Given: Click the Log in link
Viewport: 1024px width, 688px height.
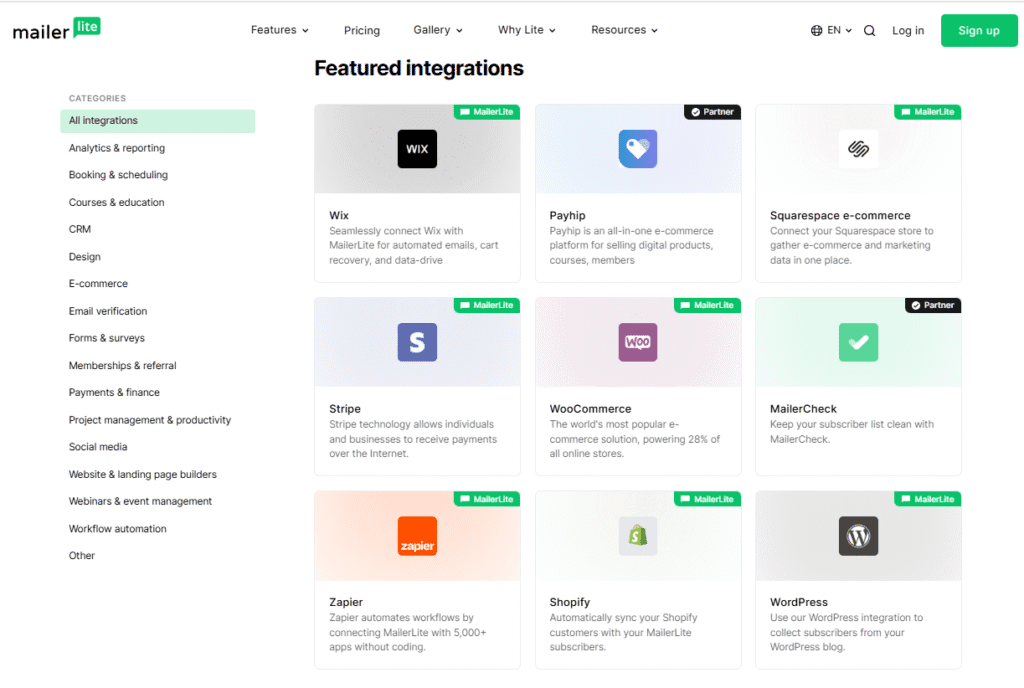Looking at the screenshot, I should pos(908,31).
